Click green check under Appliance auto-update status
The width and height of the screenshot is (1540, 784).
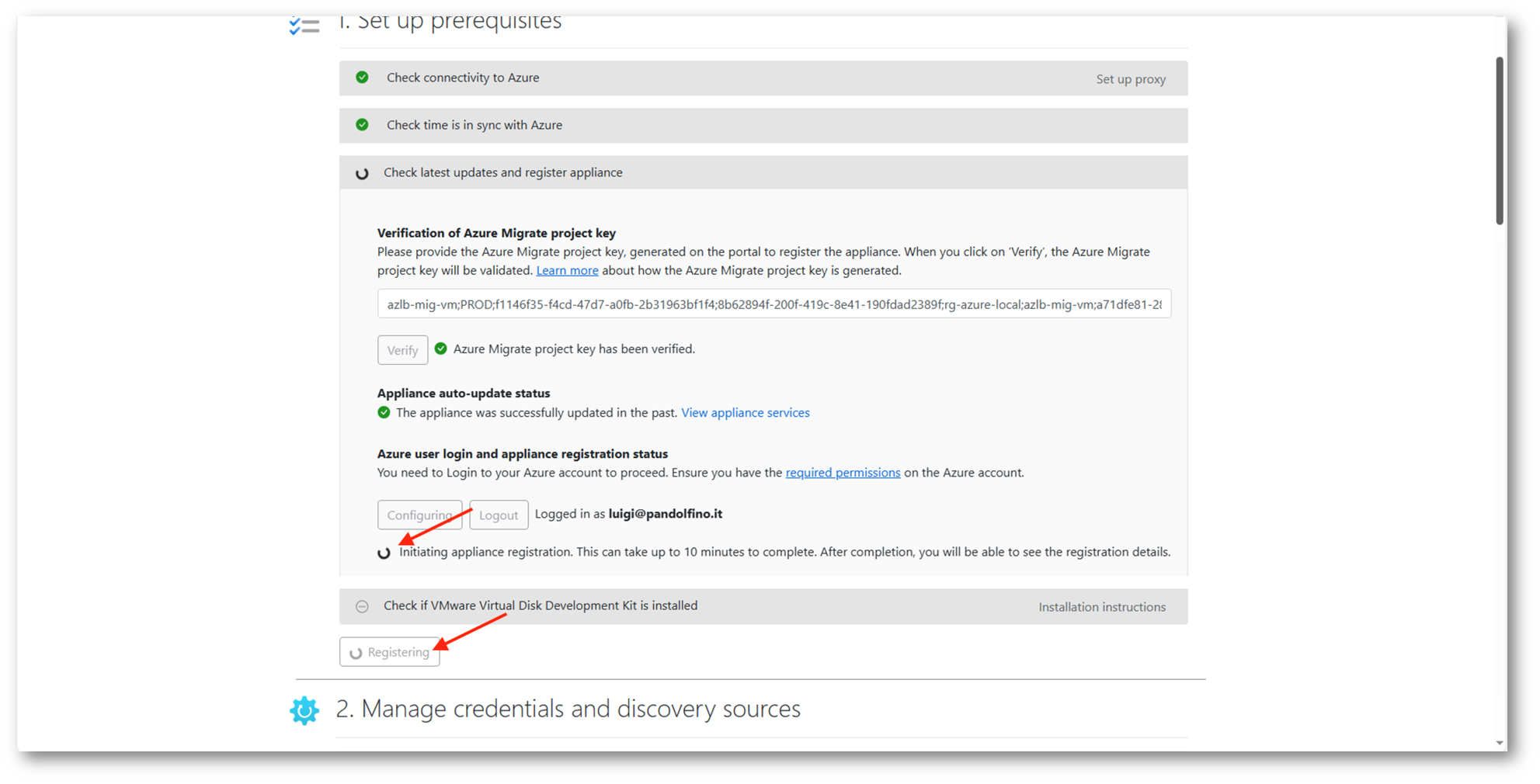click(384, 413)
